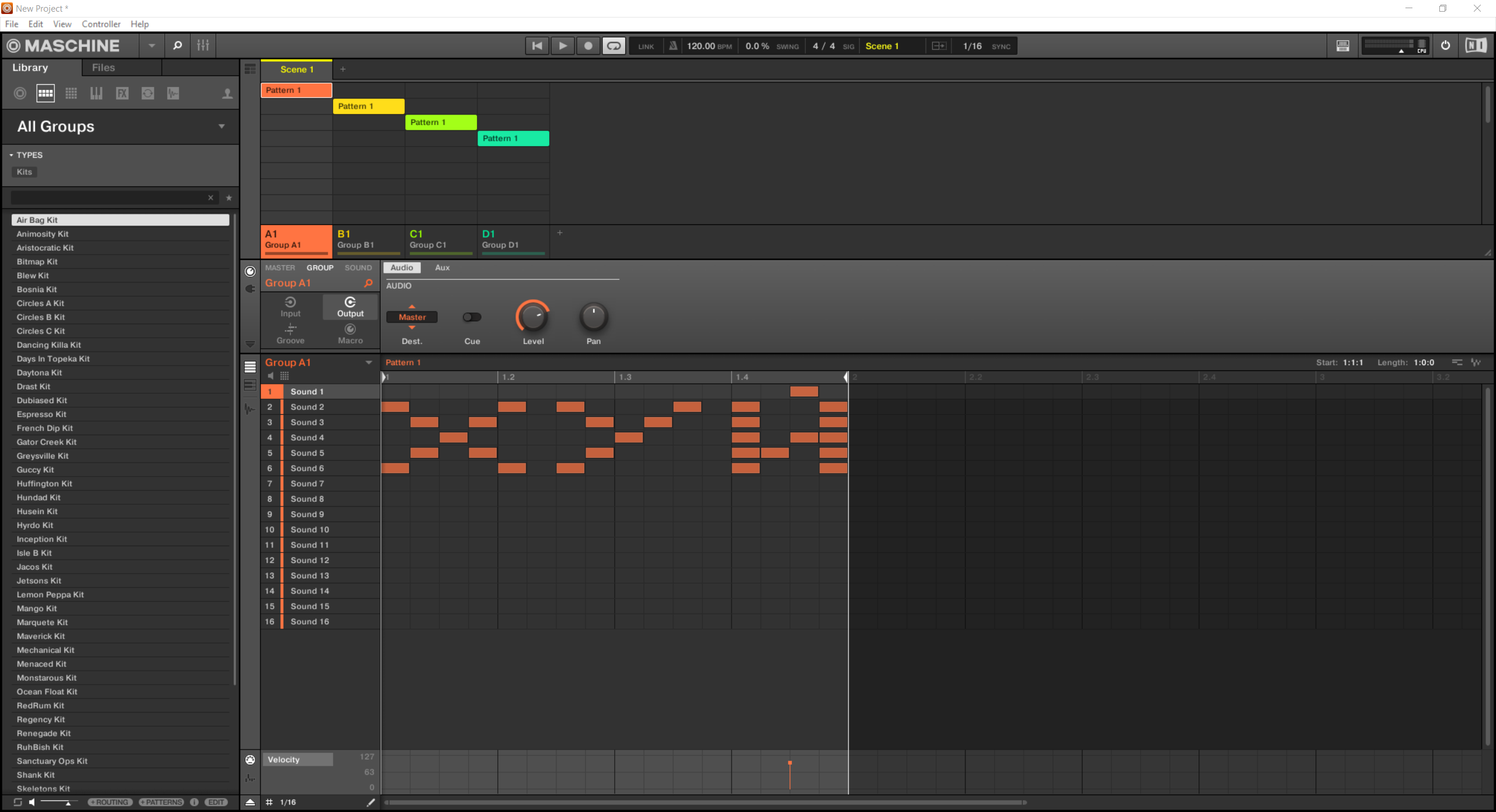Click the NI logo button
Image resolution: width=1496 pixels, height=812 pixels.
coord(1476,46)
